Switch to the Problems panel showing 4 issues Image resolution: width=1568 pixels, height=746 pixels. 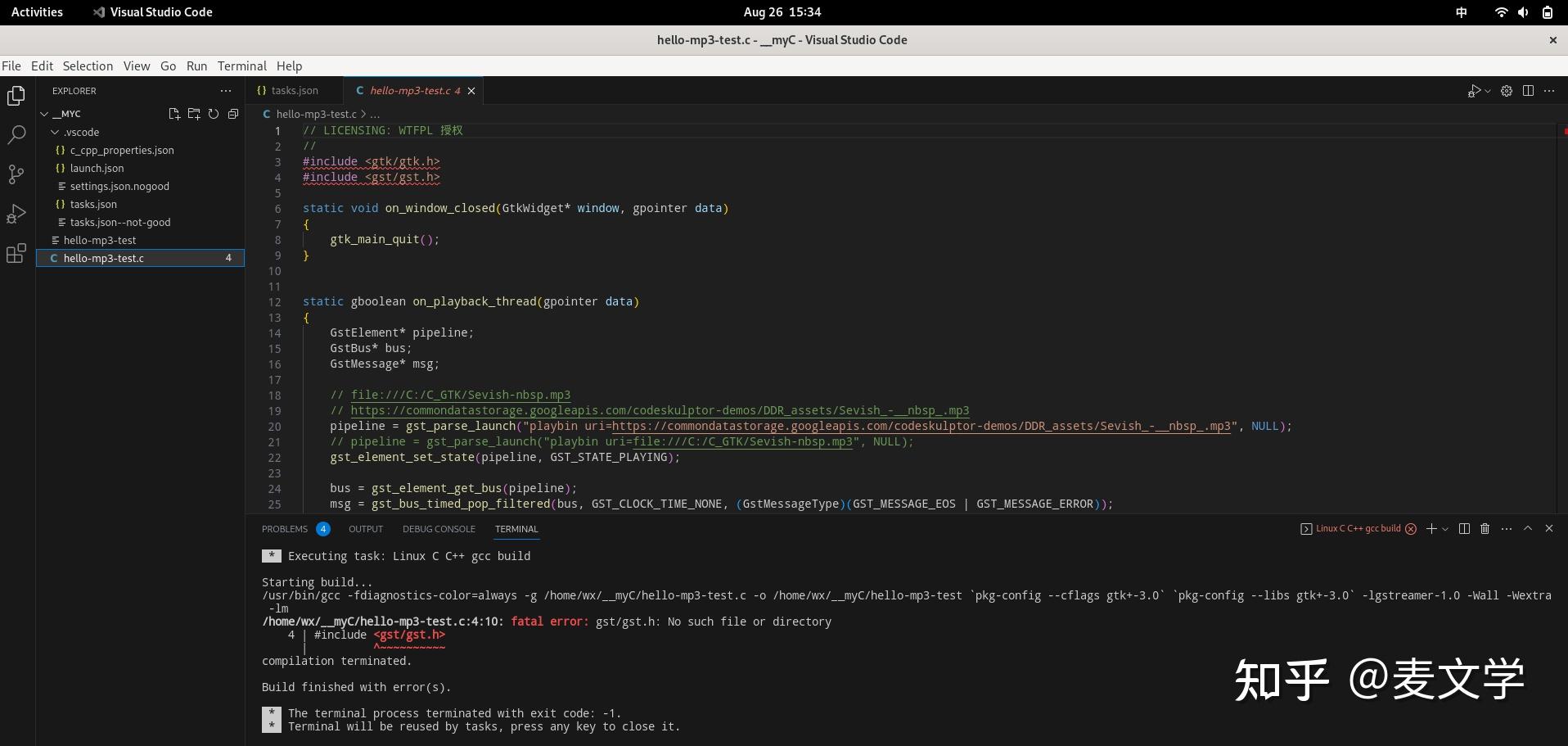tap(285, 529)
